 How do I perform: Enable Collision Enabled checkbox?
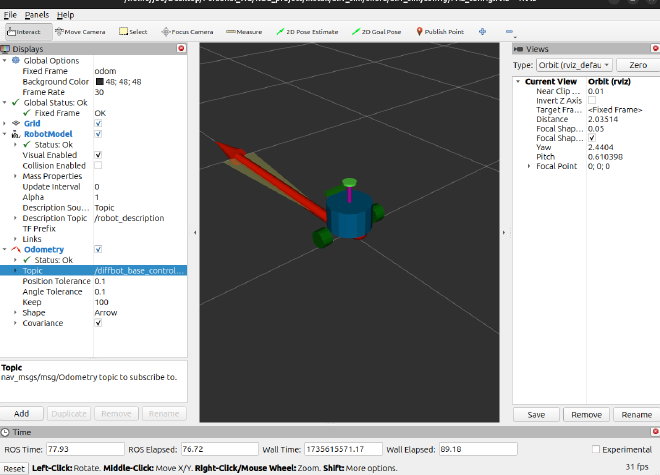click(98, 165)
